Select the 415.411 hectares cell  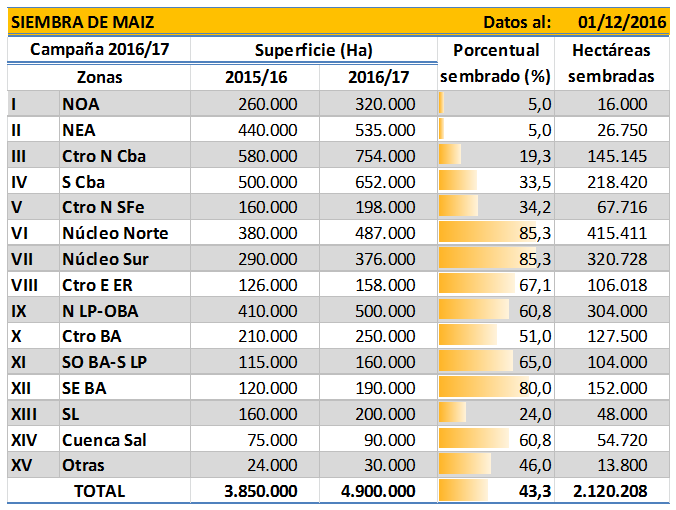point(612,233)
